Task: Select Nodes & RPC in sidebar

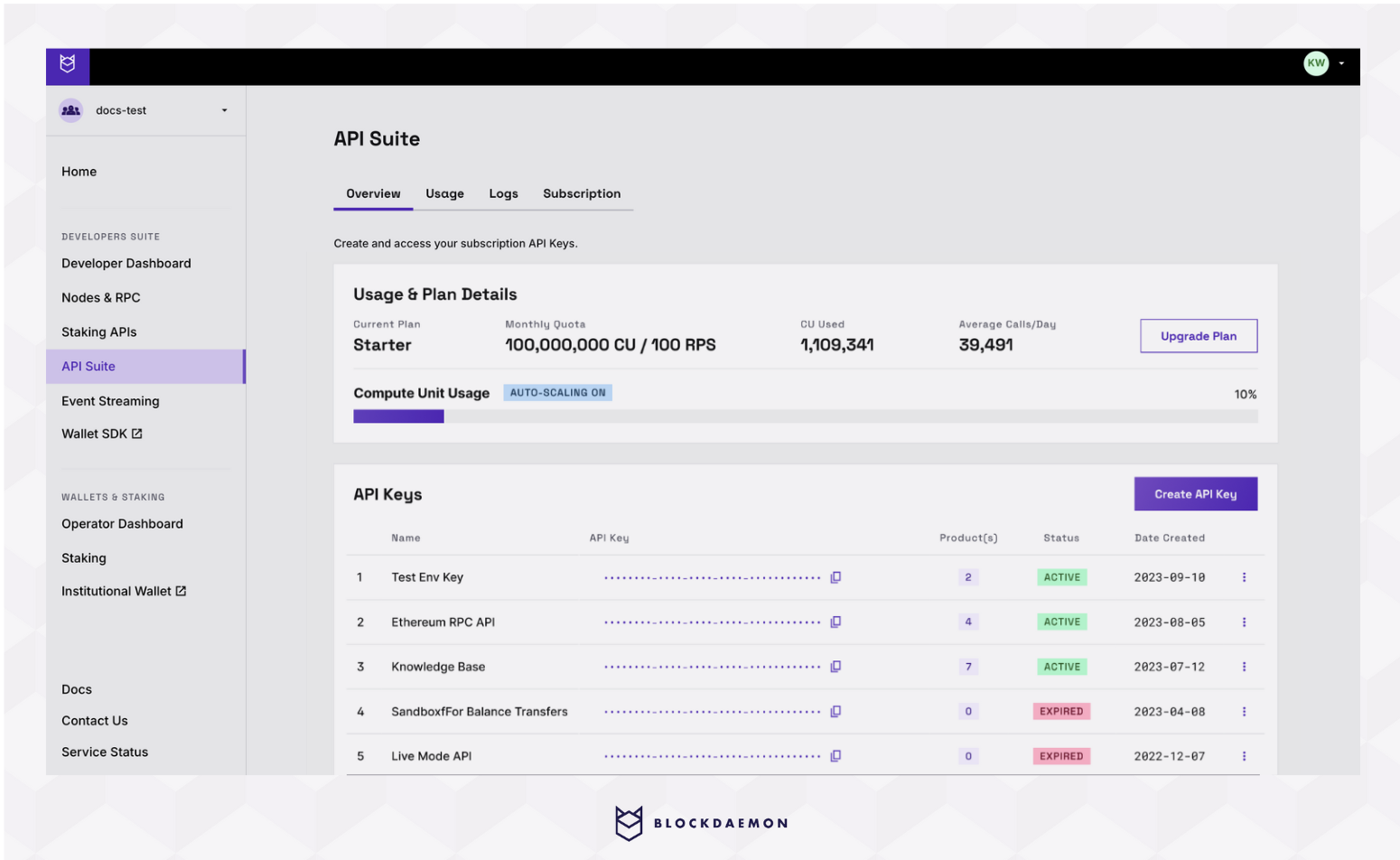Action: [x=101, y=298]
